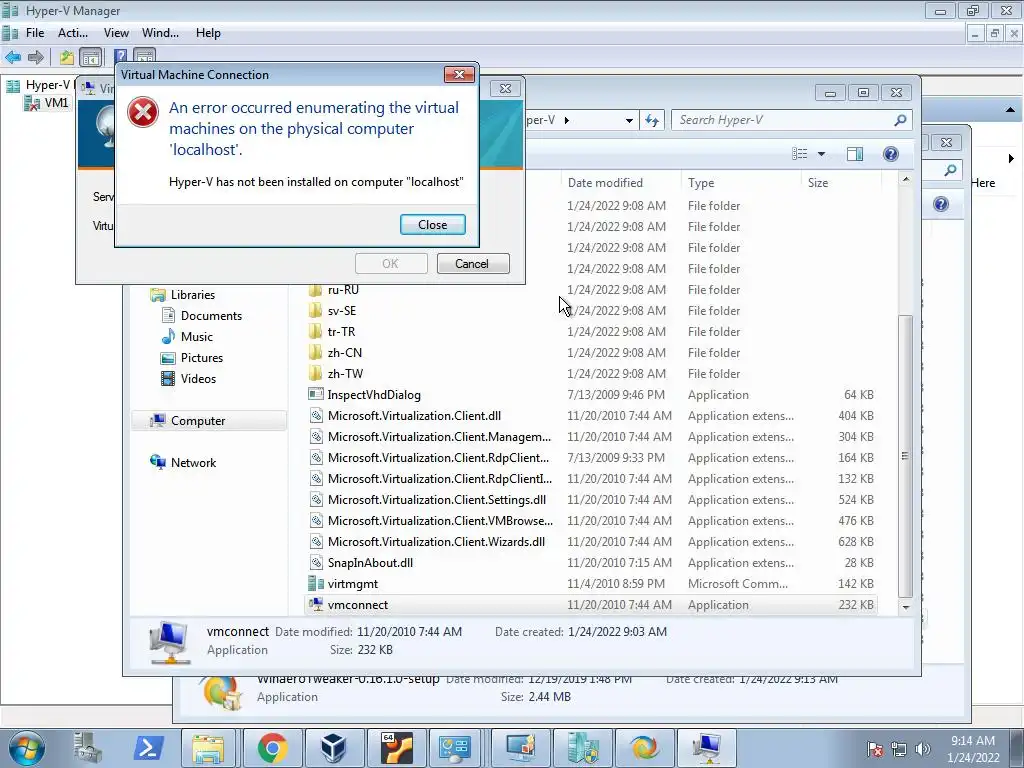Select Microsoft.Virtualization.Client.Wizards.dll file

coord(591,542)
